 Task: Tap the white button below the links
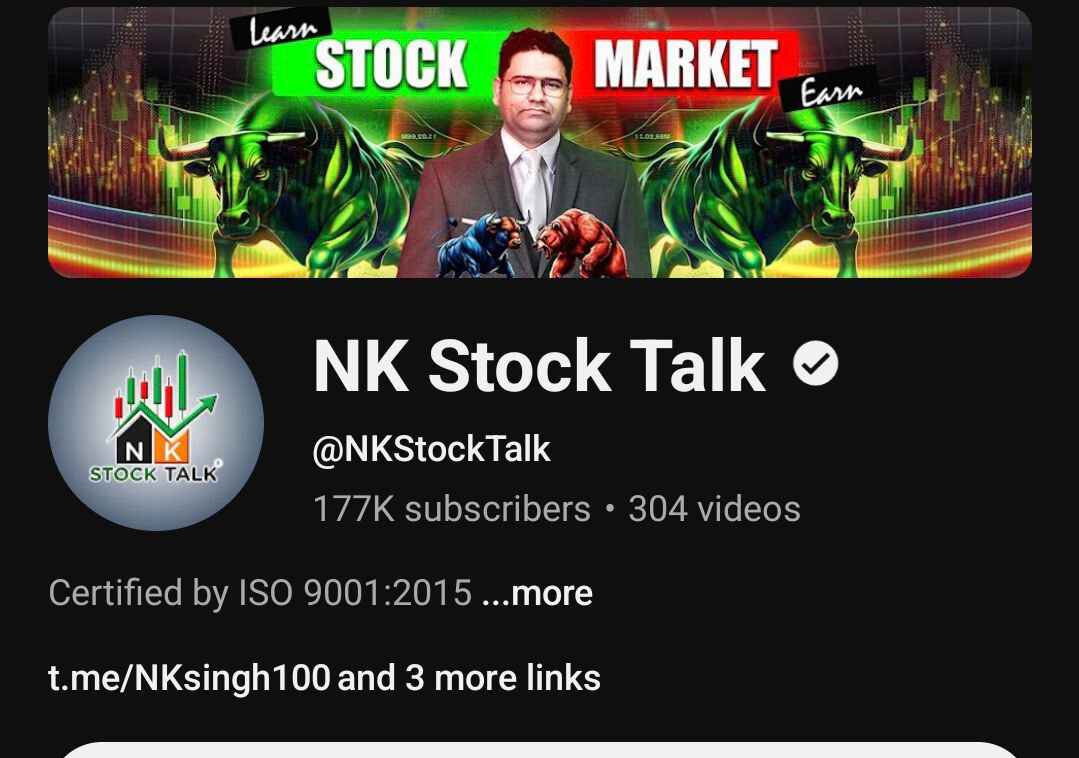coord(540,750)
